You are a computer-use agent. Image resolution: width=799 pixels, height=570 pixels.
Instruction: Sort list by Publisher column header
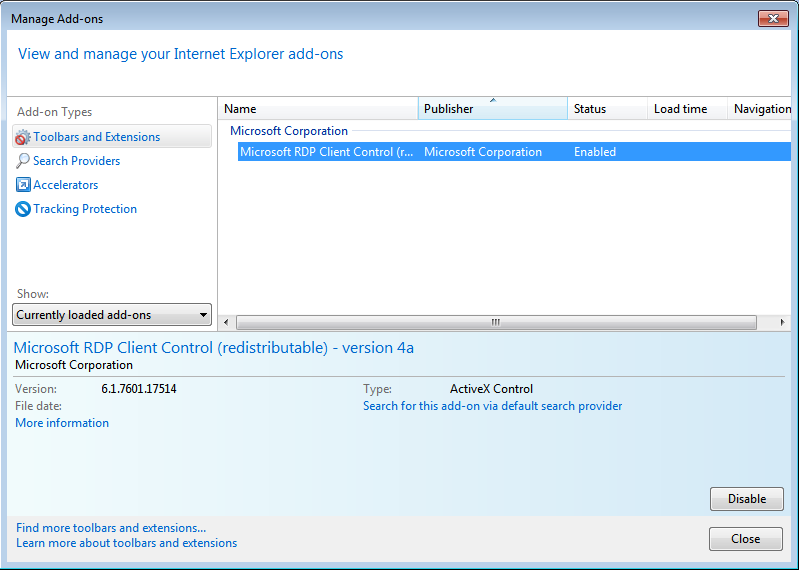pyautogui.click(x=492, y=109)
